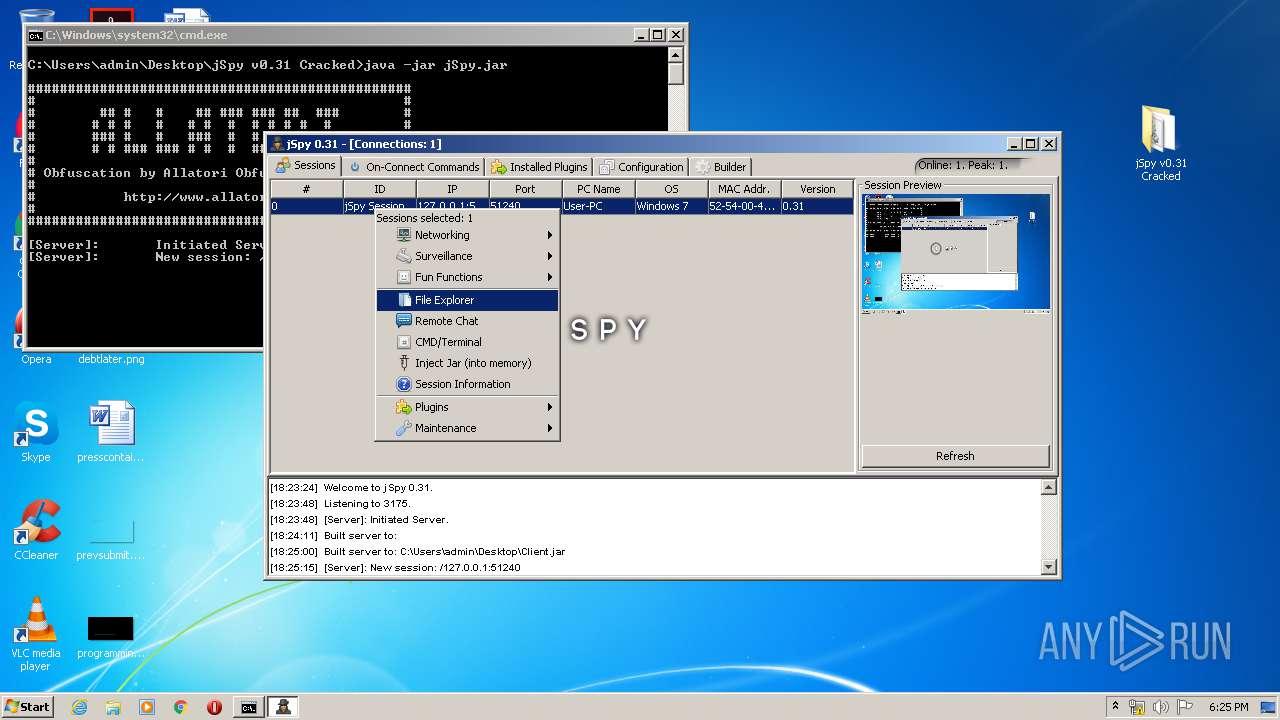Open Opera from the taskbar

click(214, 707)
